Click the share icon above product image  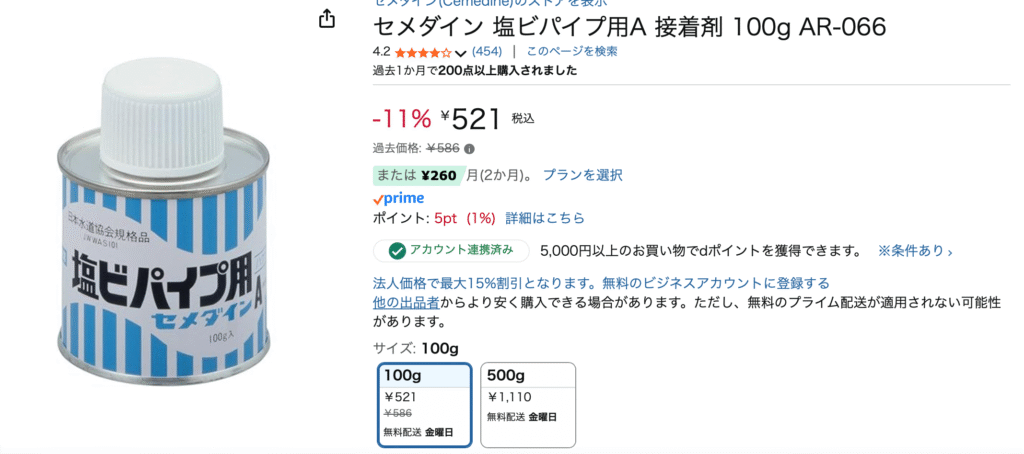click(x=327, y=19)
